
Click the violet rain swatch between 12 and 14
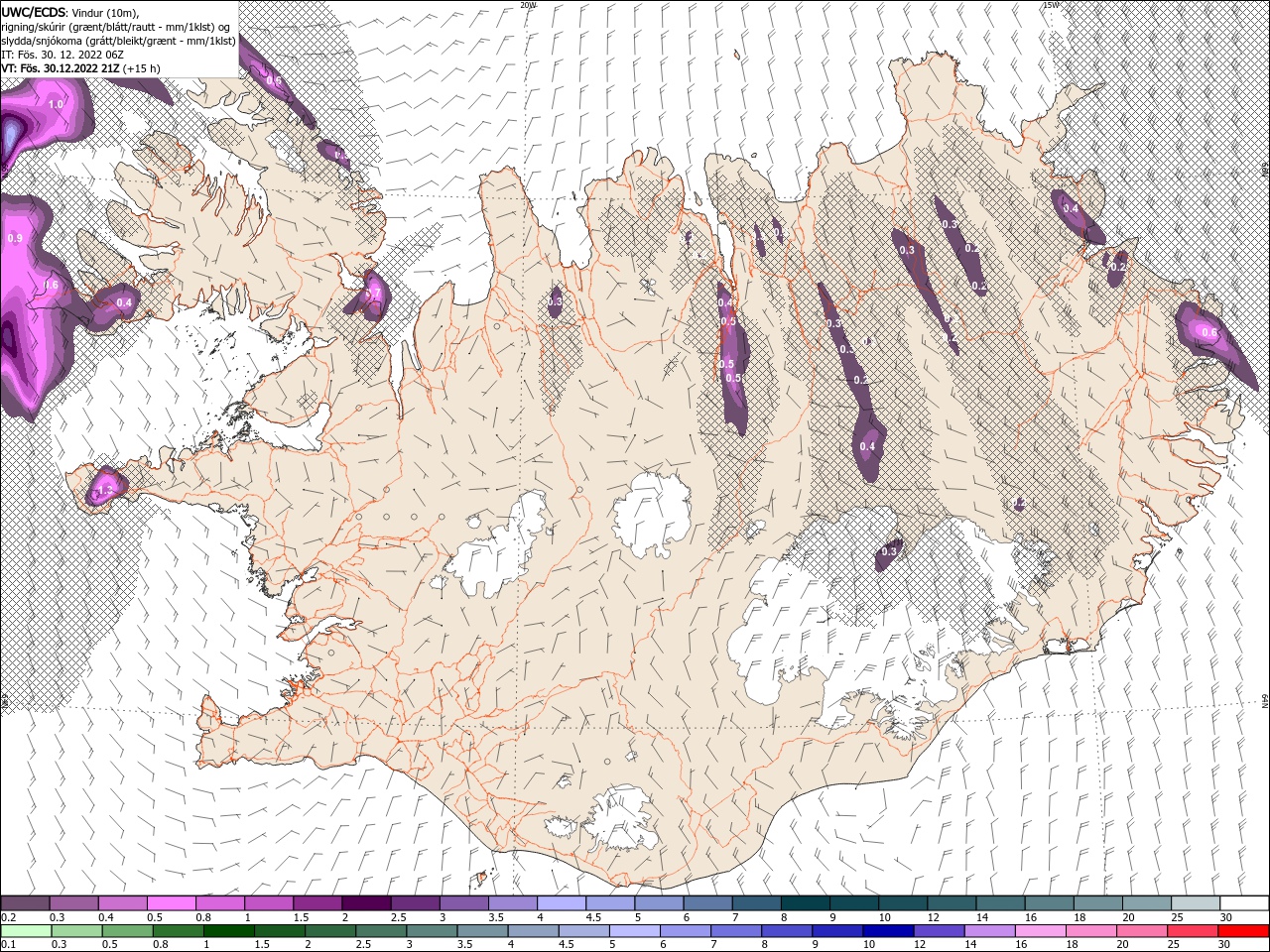coord(939,931)
